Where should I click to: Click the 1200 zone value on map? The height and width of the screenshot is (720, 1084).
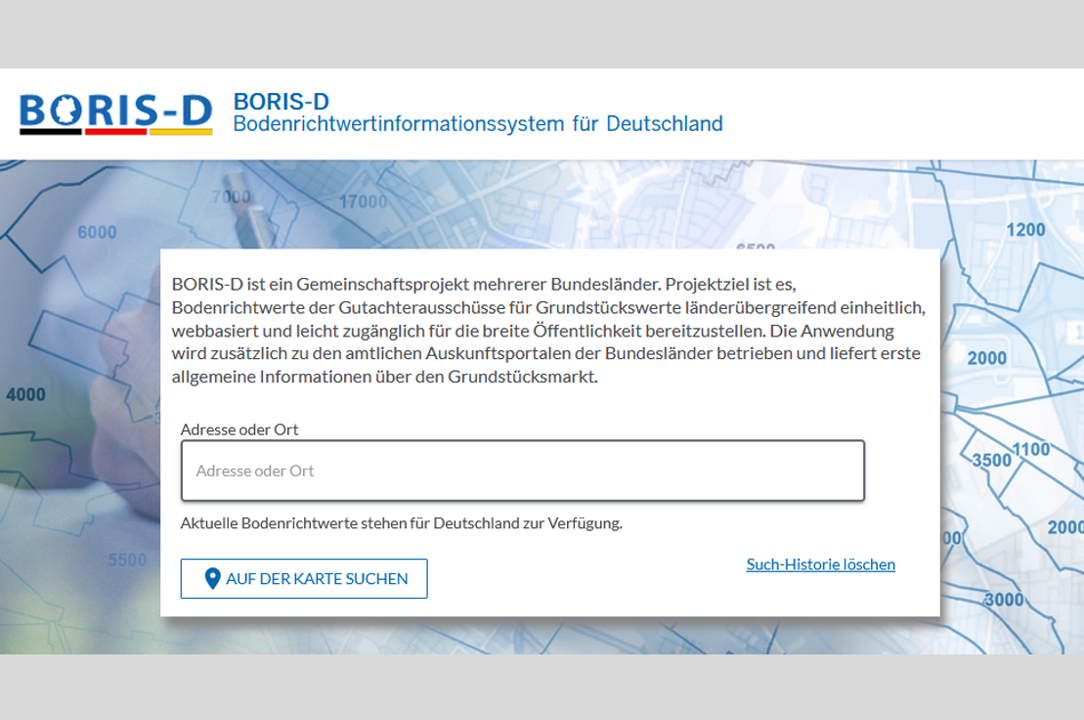[x=1025, y=230]
